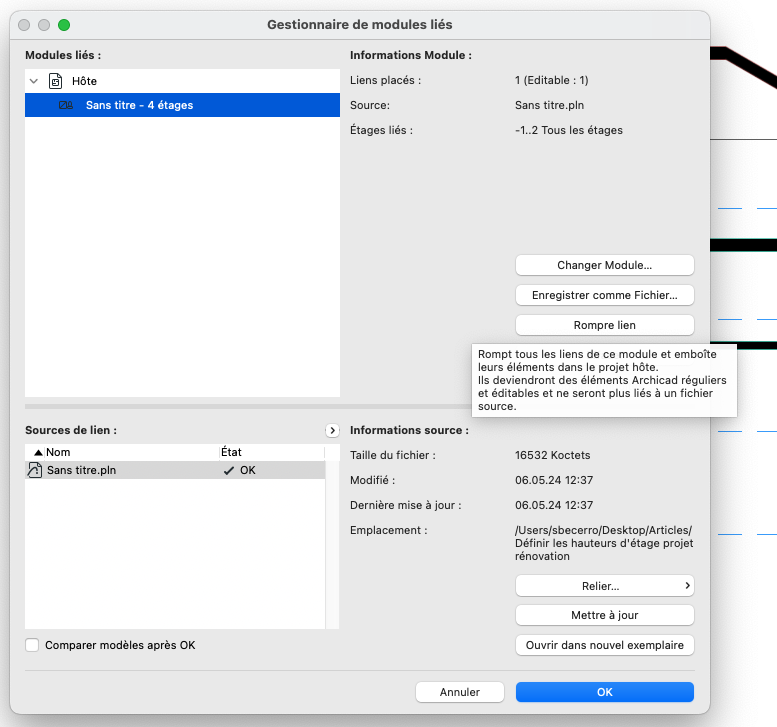Click the Emplacement path /Users/sbecerro/Desktop/Articles/
The width and height of the screenshot is (777, 727).
604,530
